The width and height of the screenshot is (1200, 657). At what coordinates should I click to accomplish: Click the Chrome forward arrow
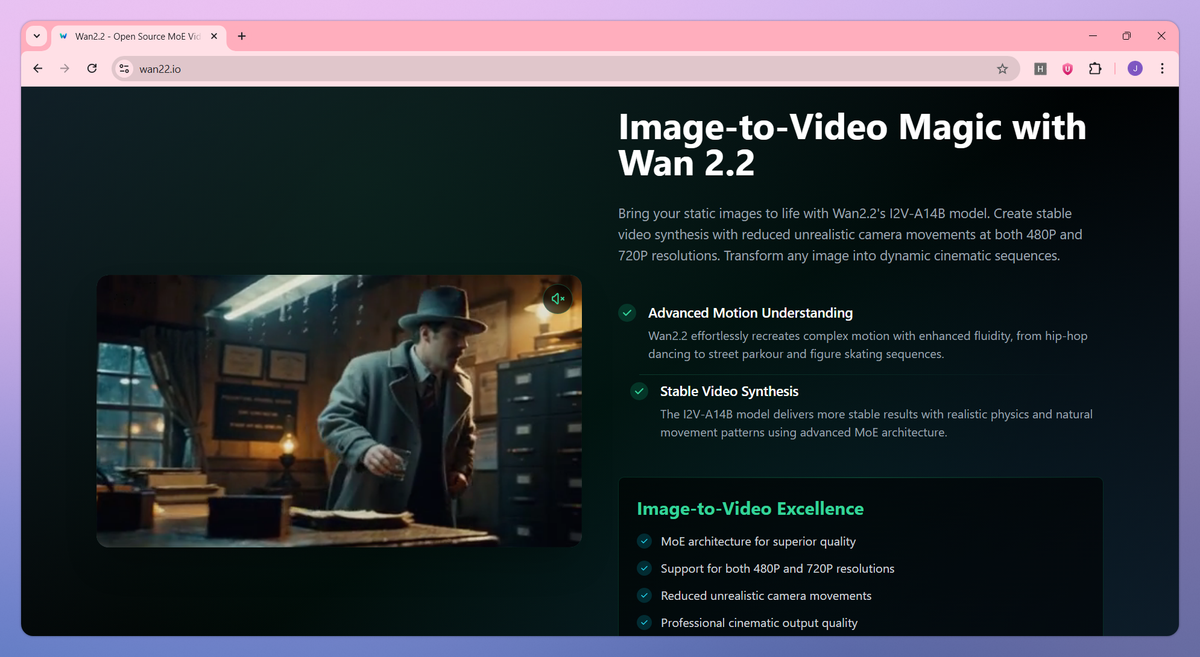65,69
